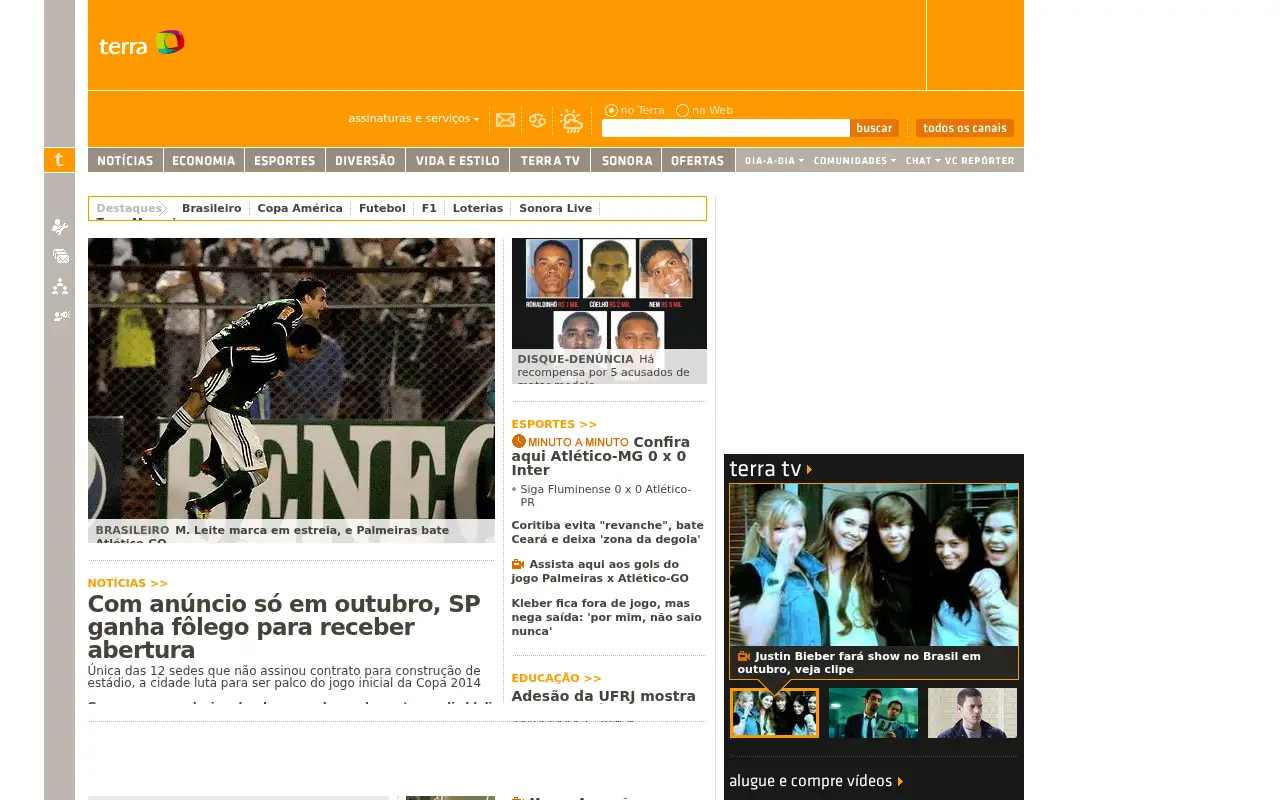This screenshot has height=800, width=1280.
Task: Open 'Kleber fica fora de jogo' story
Action: [x=607, y=617]
